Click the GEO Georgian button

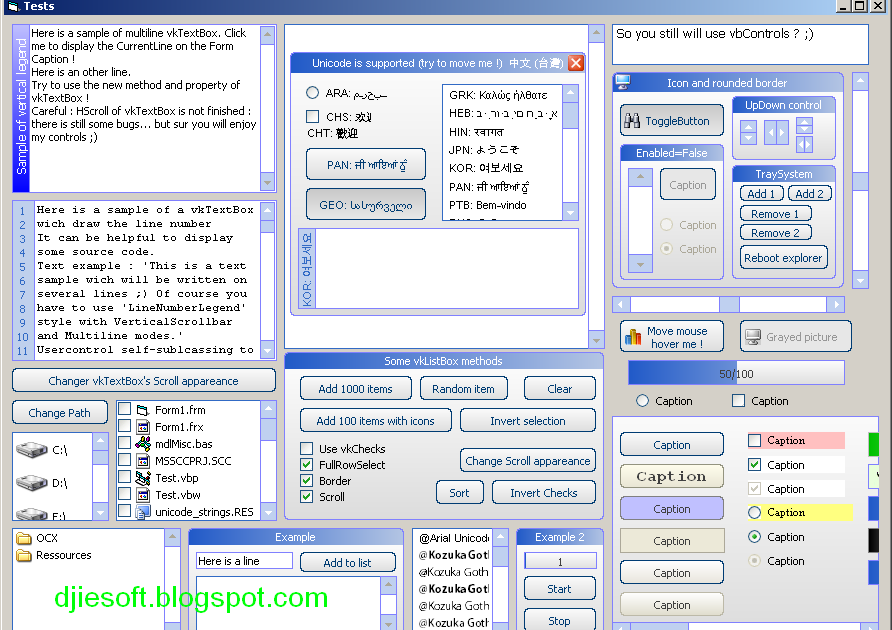pos(366,204)
